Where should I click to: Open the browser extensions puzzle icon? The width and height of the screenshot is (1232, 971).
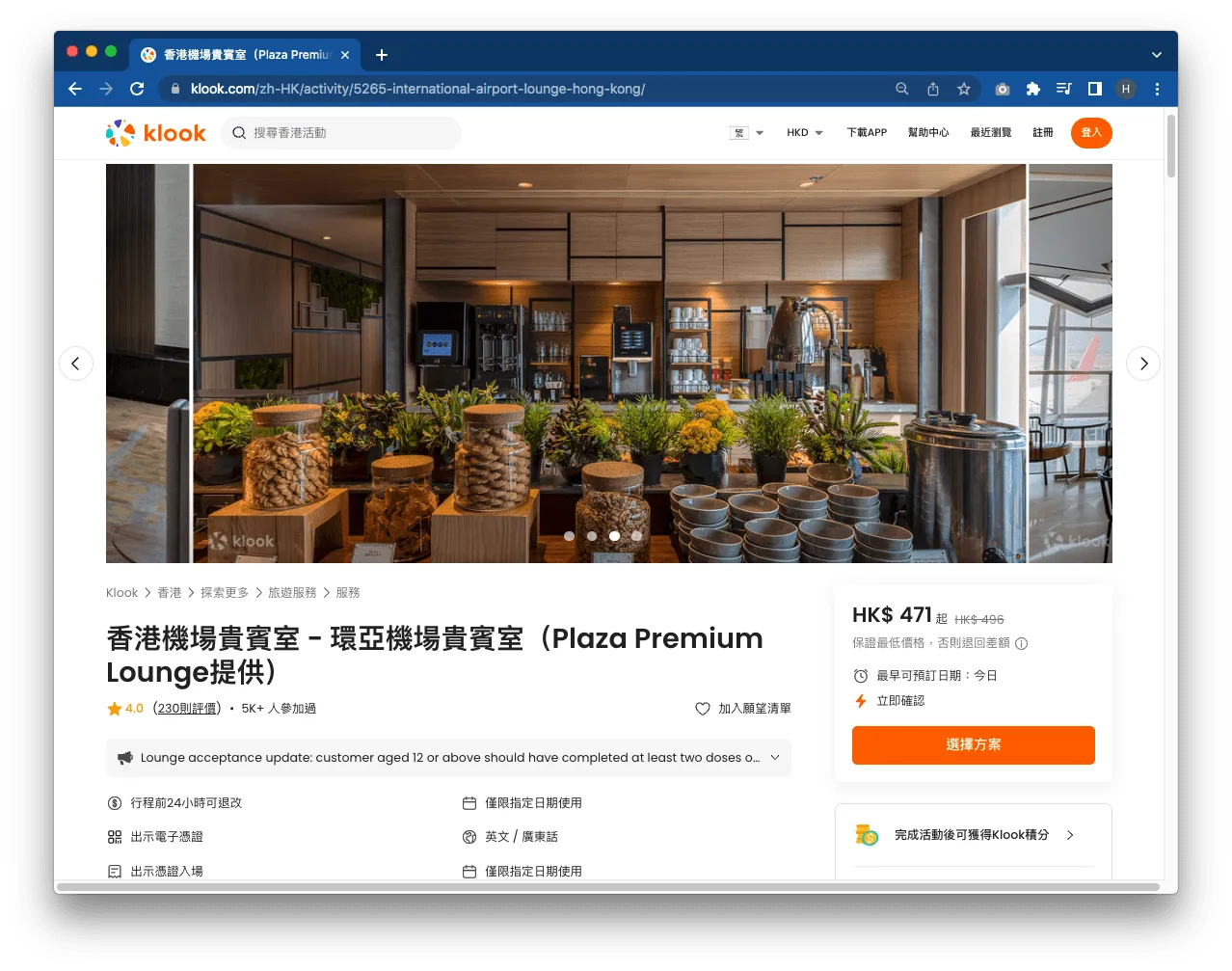(1033, 89)
